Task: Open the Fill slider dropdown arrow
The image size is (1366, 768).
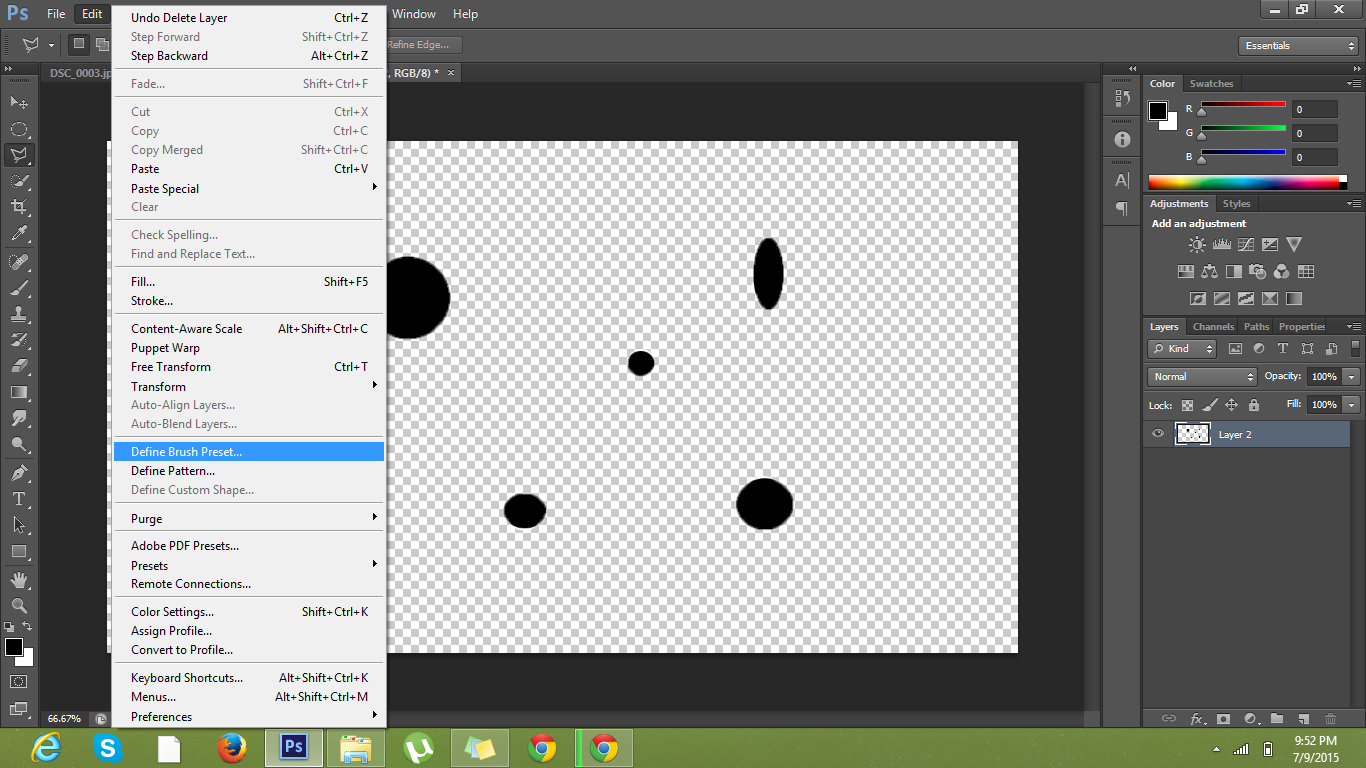Action: [1352, 405]
